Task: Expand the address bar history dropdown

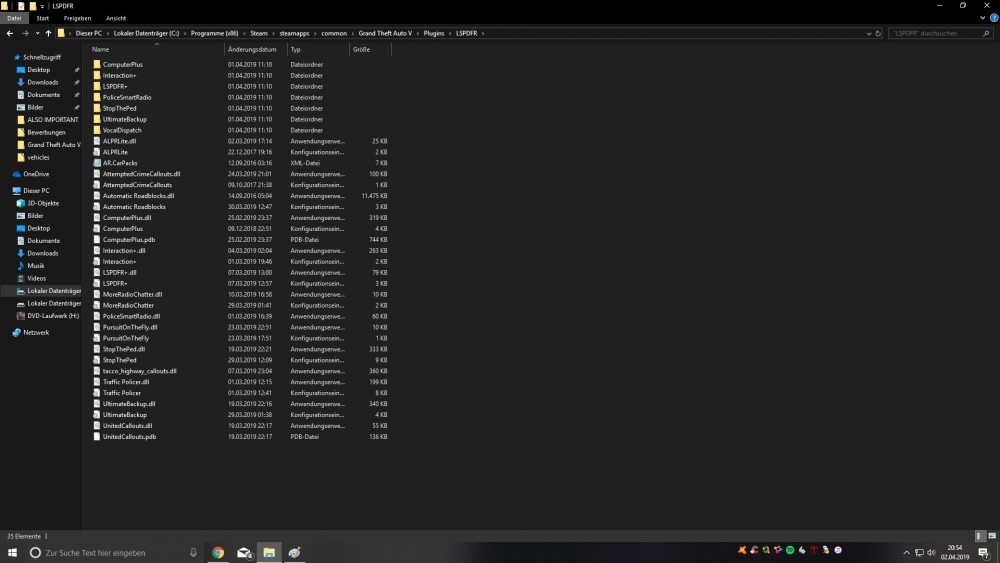Action: pos(869,33)
